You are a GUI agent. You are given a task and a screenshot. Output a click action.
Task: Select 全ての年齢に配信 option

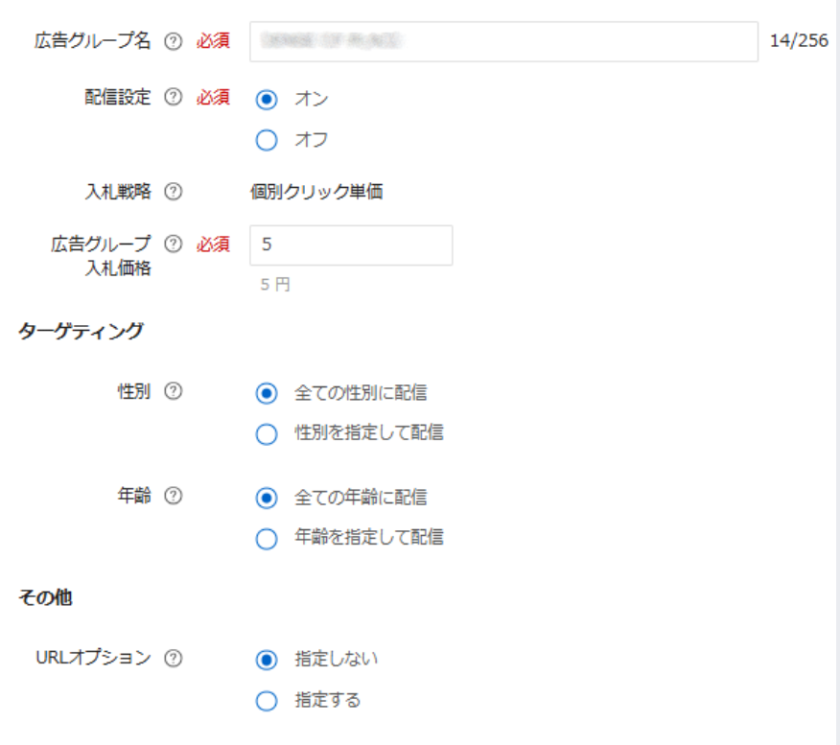(266, 497)
